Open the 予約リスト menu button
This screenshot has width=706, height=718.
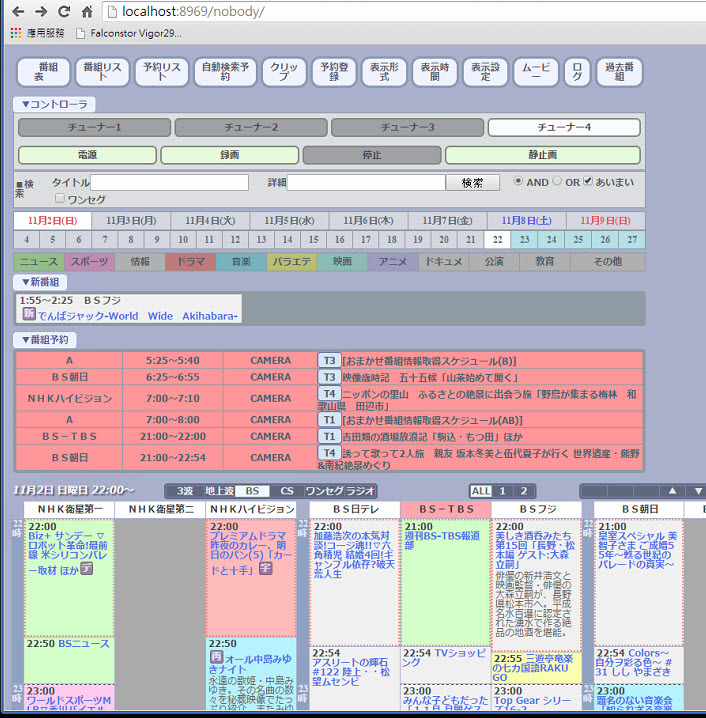point(162,72)
